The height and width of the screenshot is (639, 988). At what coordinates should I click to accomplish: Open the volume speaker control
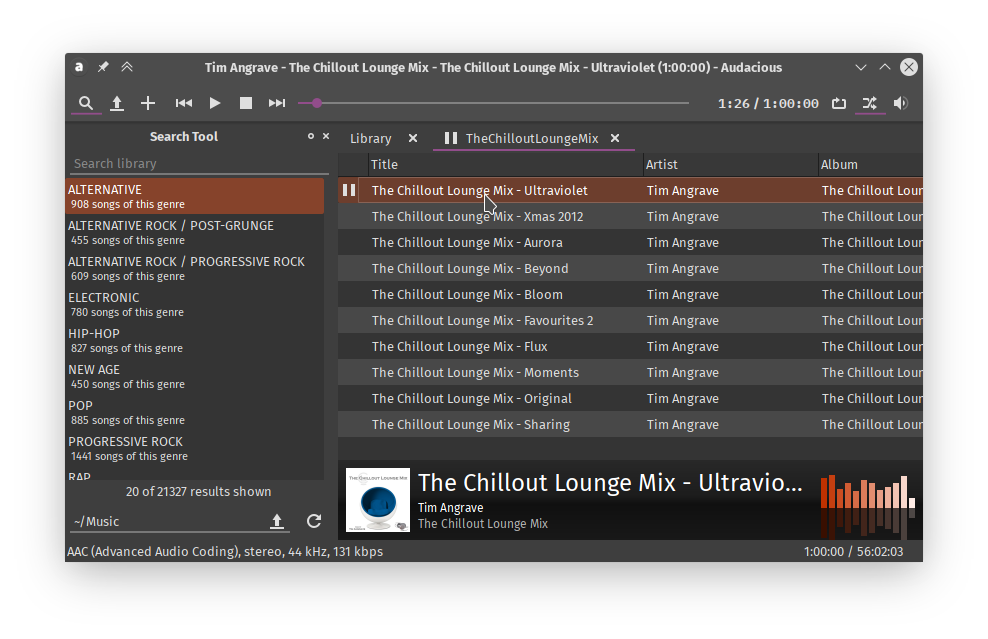click(x=900, y=103)
